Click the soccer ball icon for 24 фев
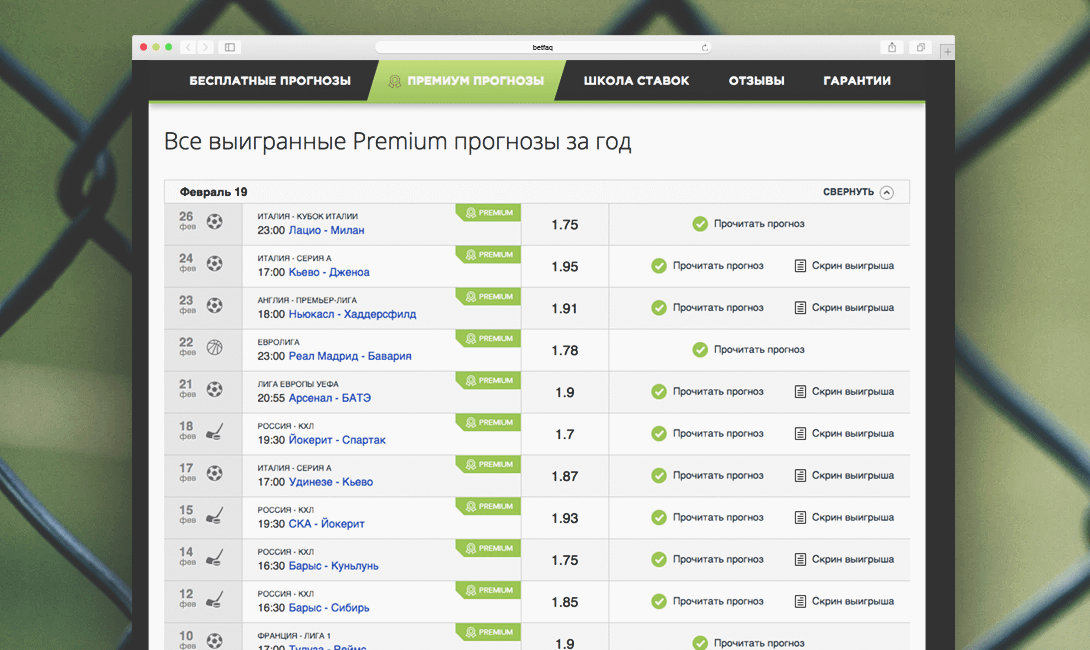Viewport: 1090px width, 650px height. (214, 263)
